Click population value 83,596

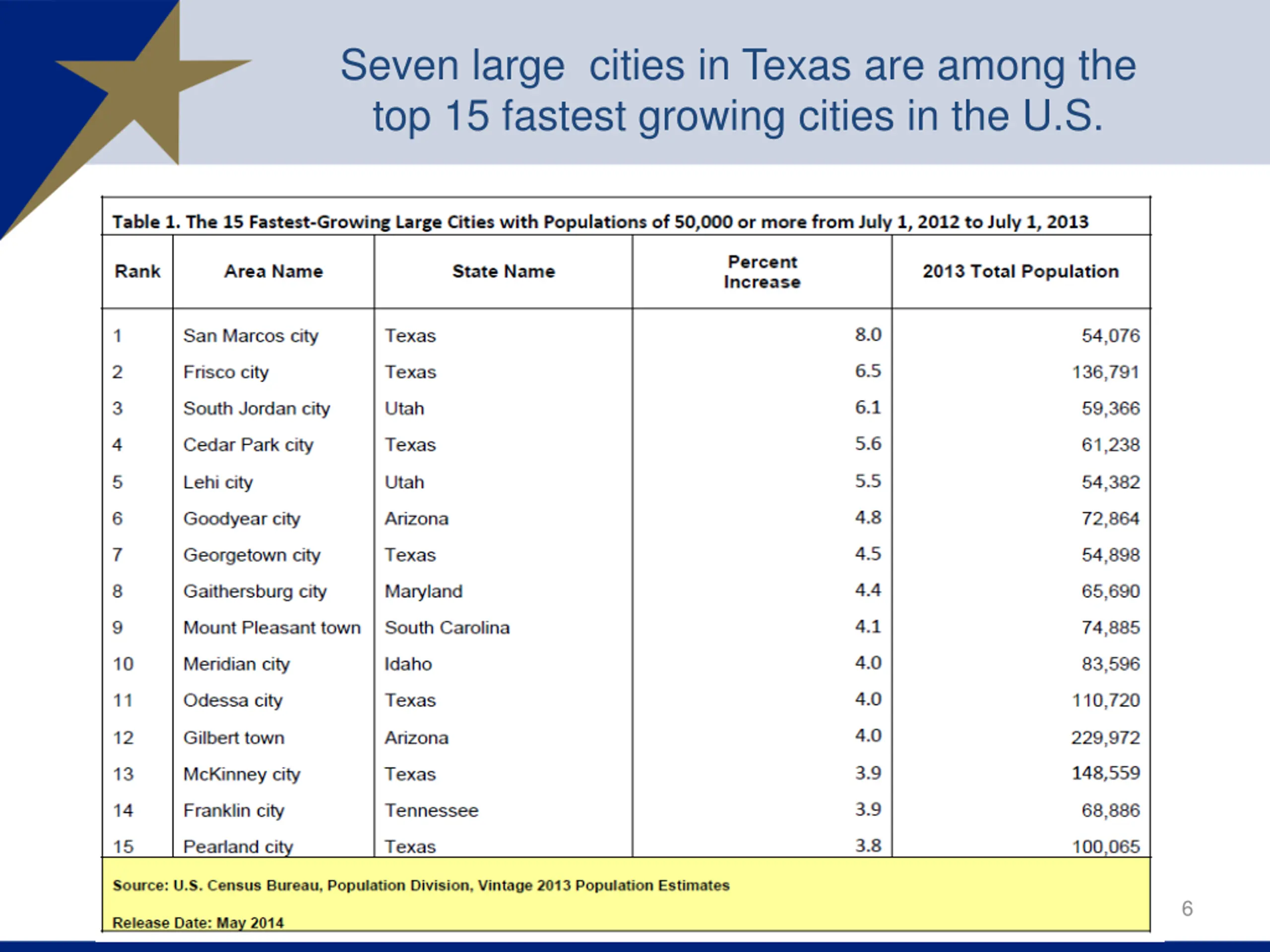point(1110,664)
